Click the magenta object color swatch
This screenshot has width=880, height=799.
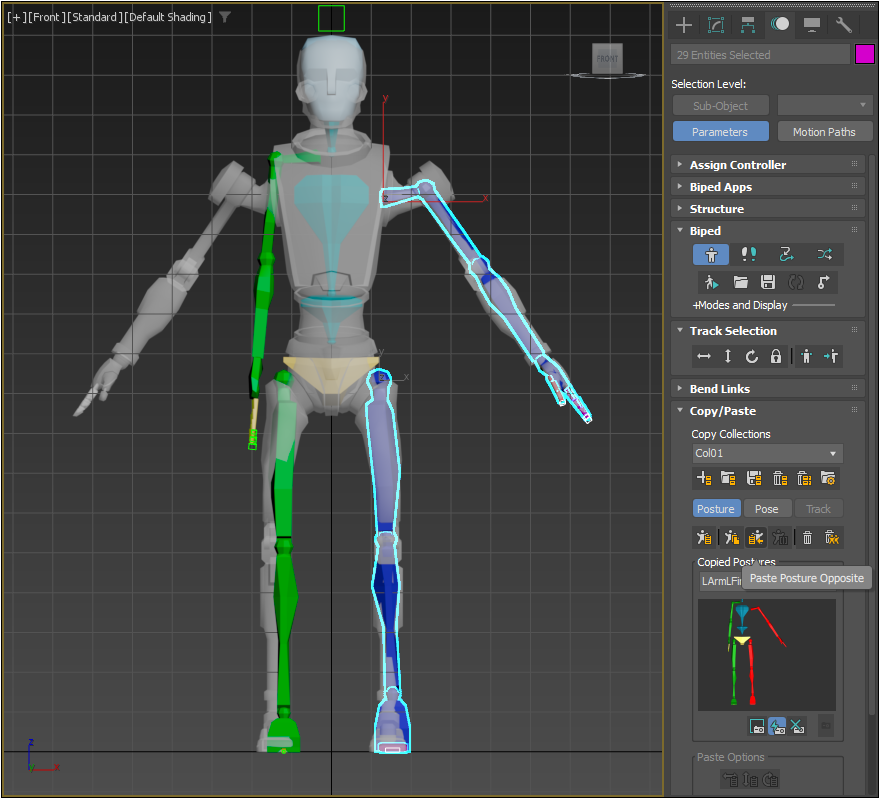pyautogui.click(x=865, y=55)
